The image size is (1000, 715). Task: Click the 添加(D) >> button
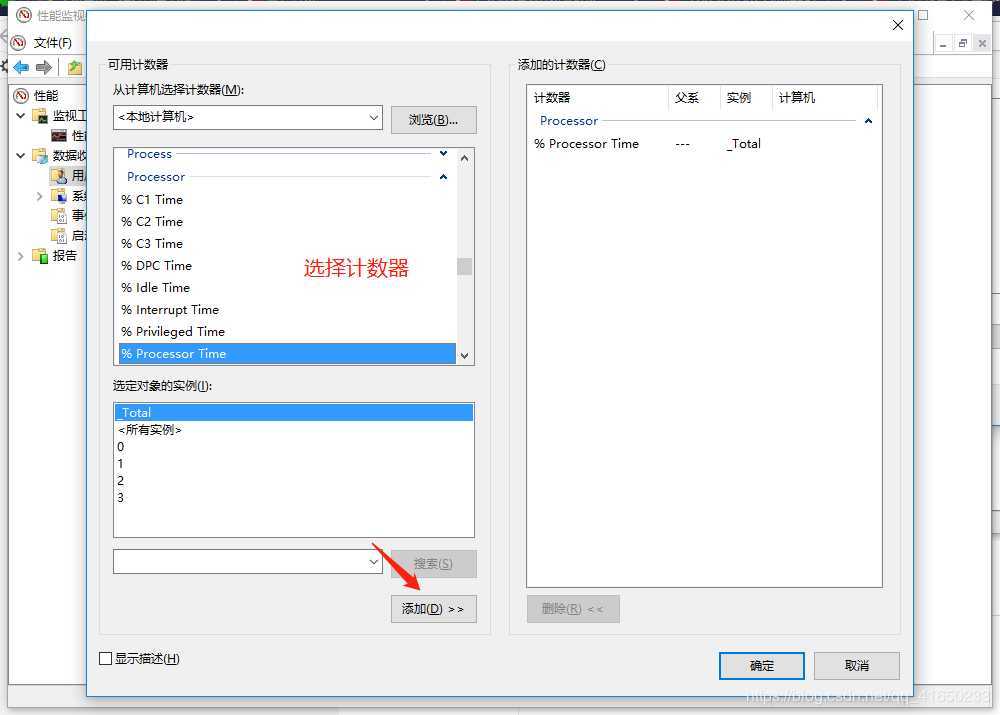point(433,609)
